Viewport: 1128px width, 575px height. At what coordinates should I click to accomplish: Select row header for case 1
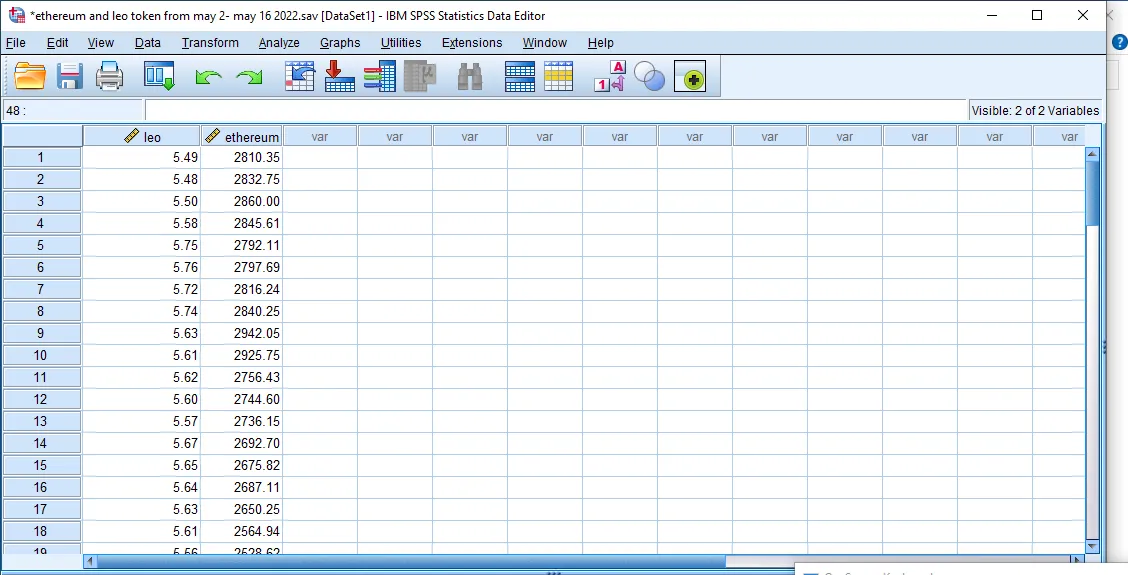pyautogui.click(x=41, y=158)
